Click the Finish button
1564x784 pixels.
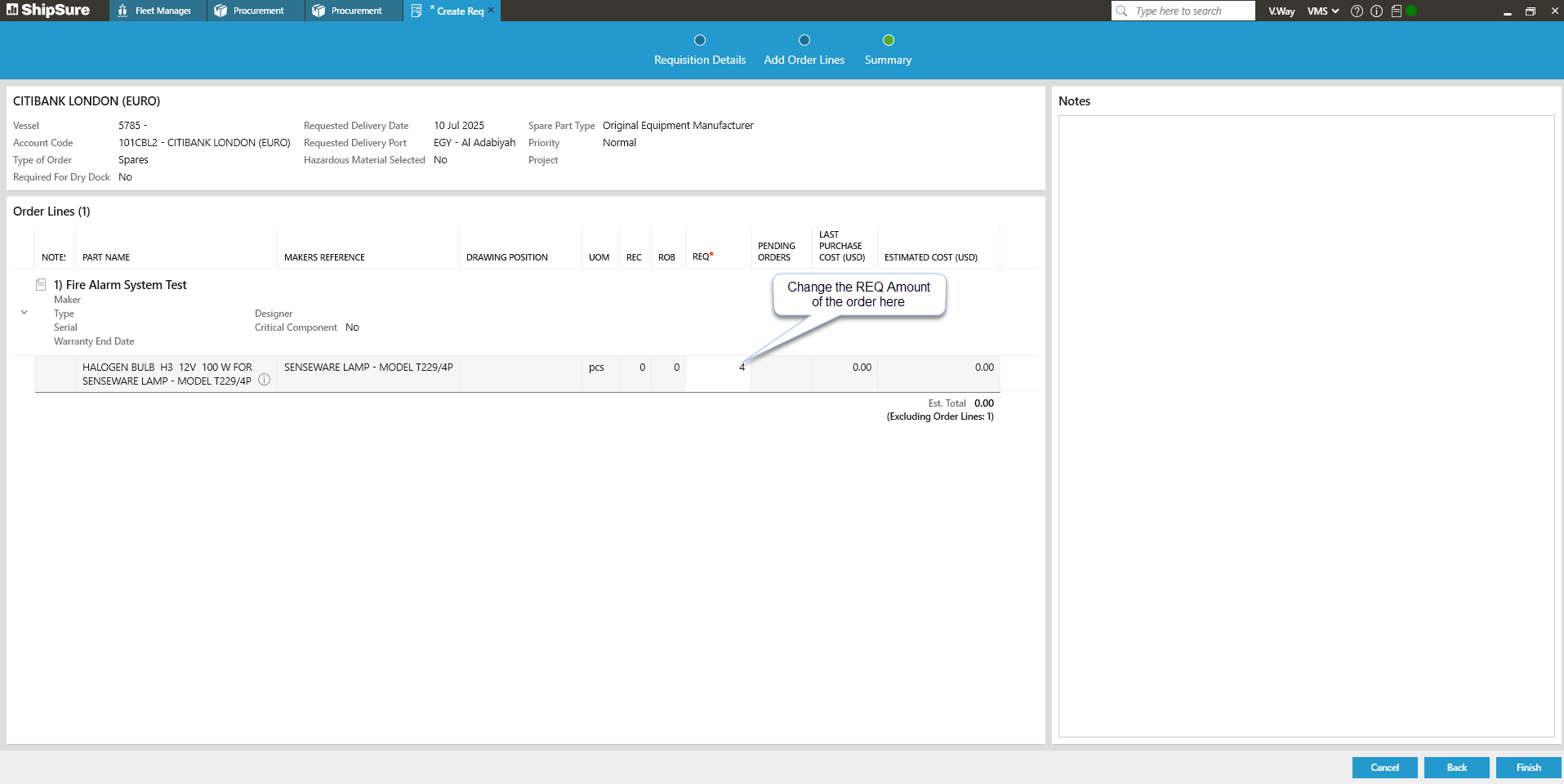pyautogui.click(x=1528, y=768)
